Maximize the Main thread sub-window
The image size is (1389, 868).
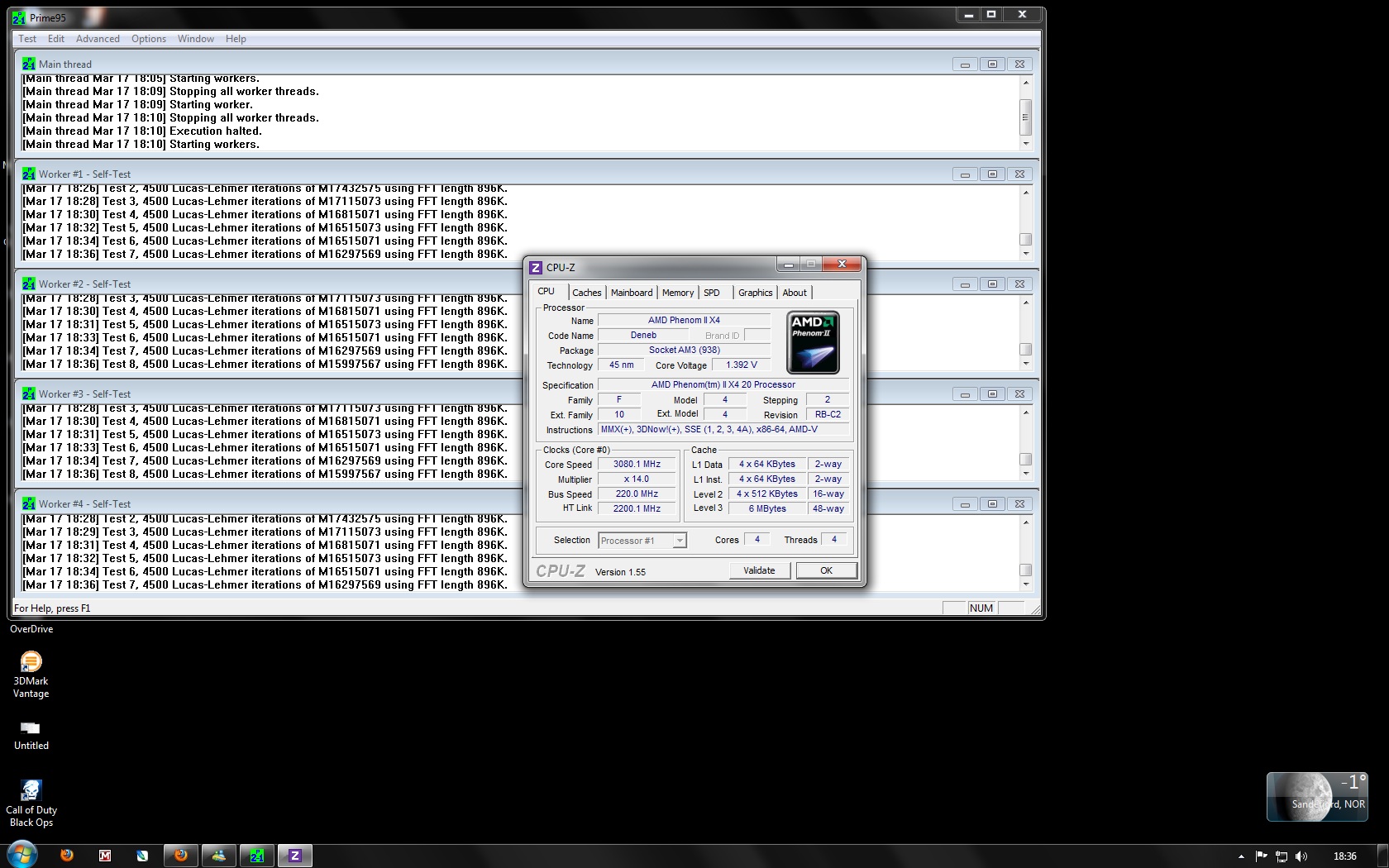(992, 64)
